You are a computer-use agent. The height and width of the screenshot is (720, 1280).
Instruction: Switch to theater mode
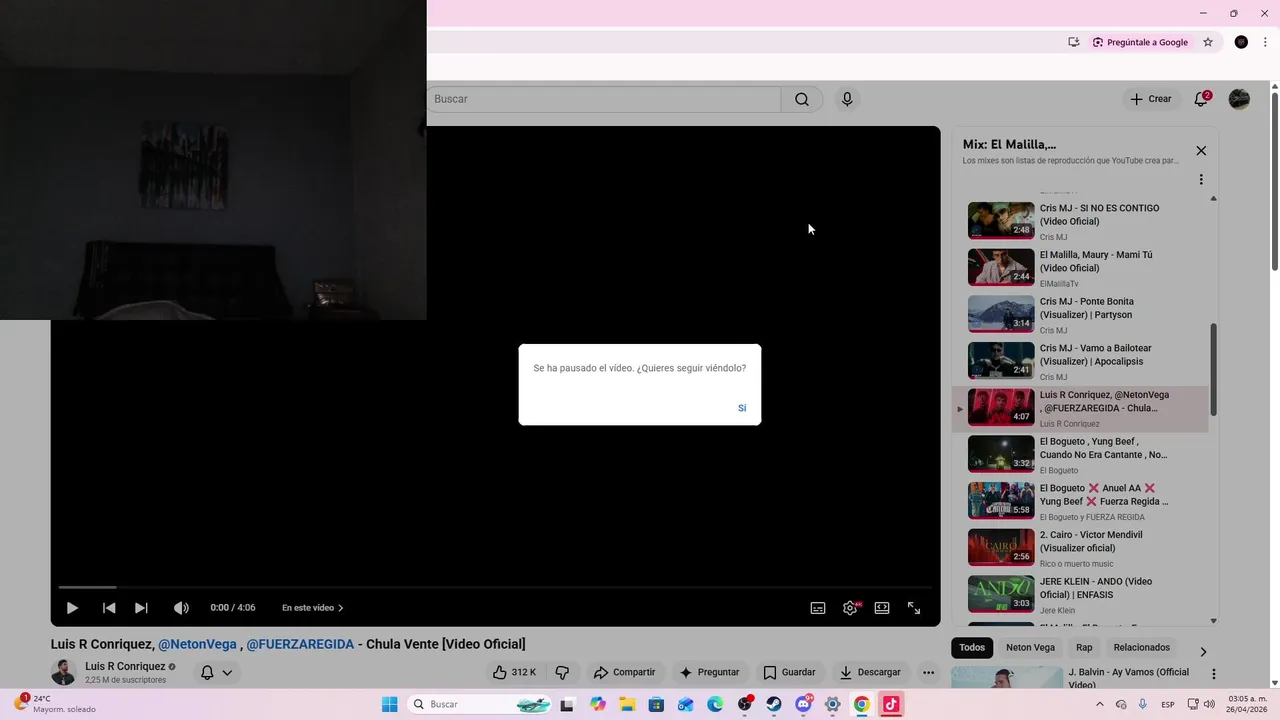click(x=882, y=608)
